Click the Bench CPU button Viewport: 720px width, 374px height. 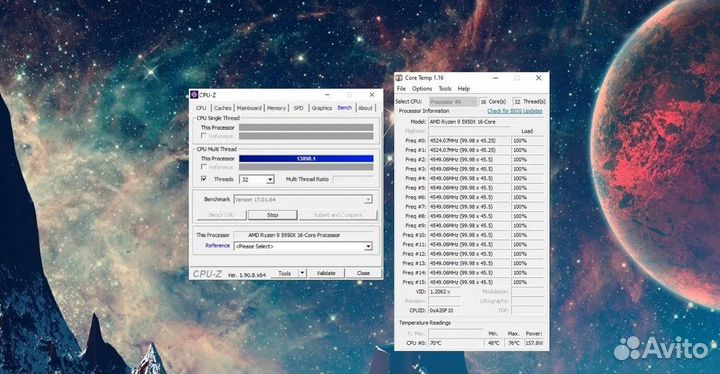[x=222, y=215]
